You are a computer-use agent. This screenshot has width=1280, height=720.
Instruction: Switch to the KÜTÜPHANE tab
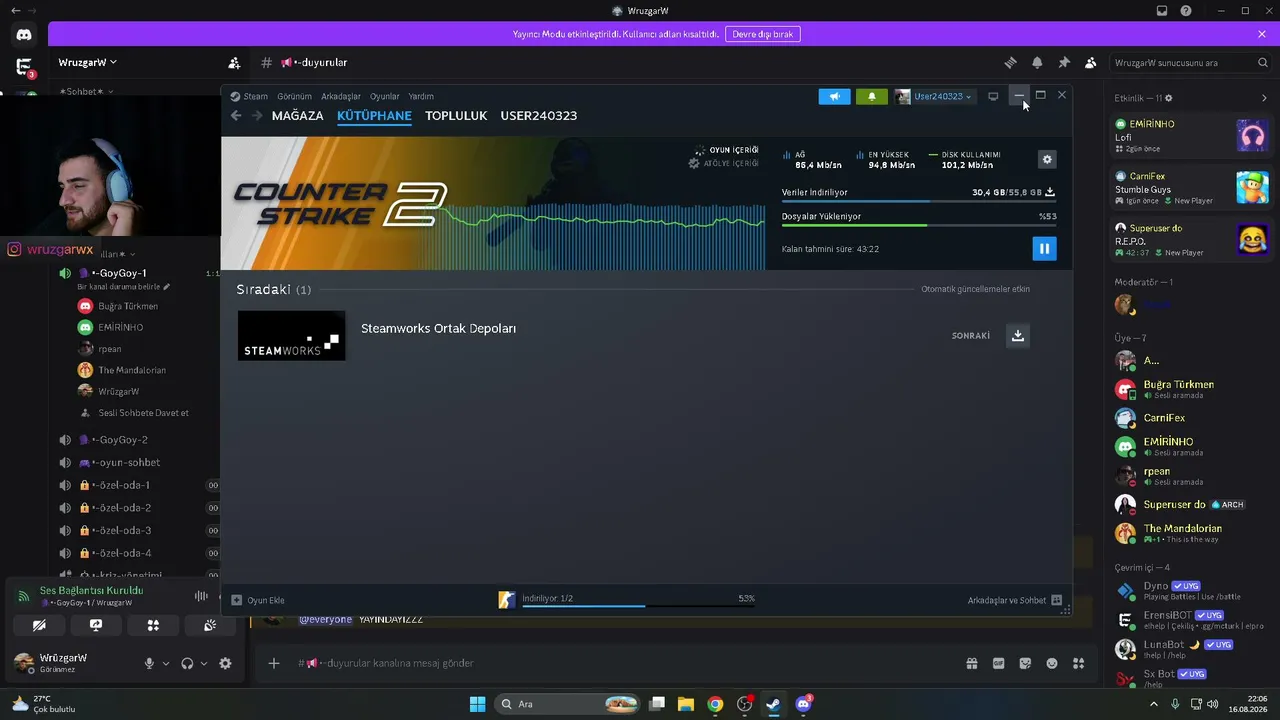tap(374, 116)
